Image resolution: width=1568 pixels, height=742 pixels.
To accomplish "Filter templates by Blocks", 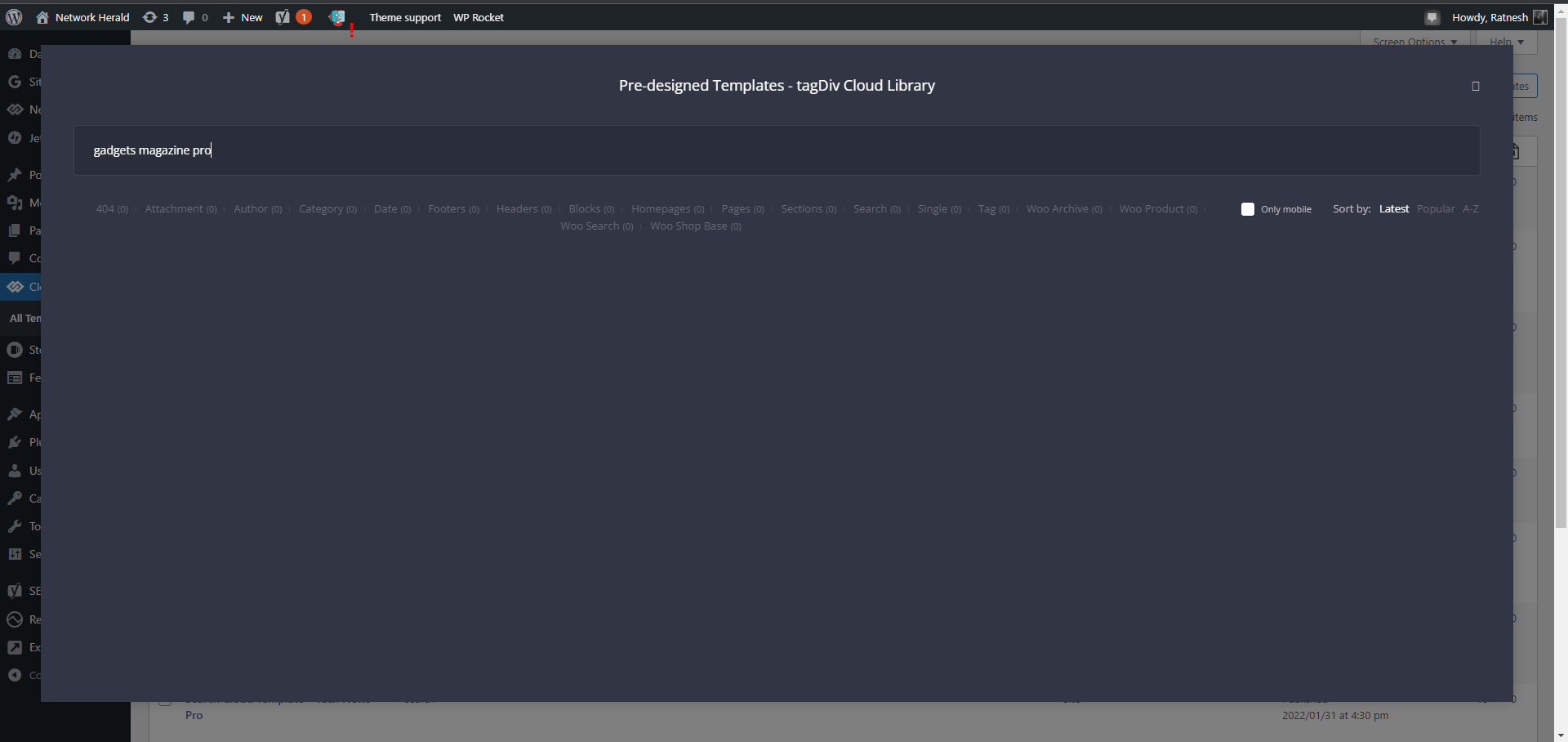I will [592, 209].
